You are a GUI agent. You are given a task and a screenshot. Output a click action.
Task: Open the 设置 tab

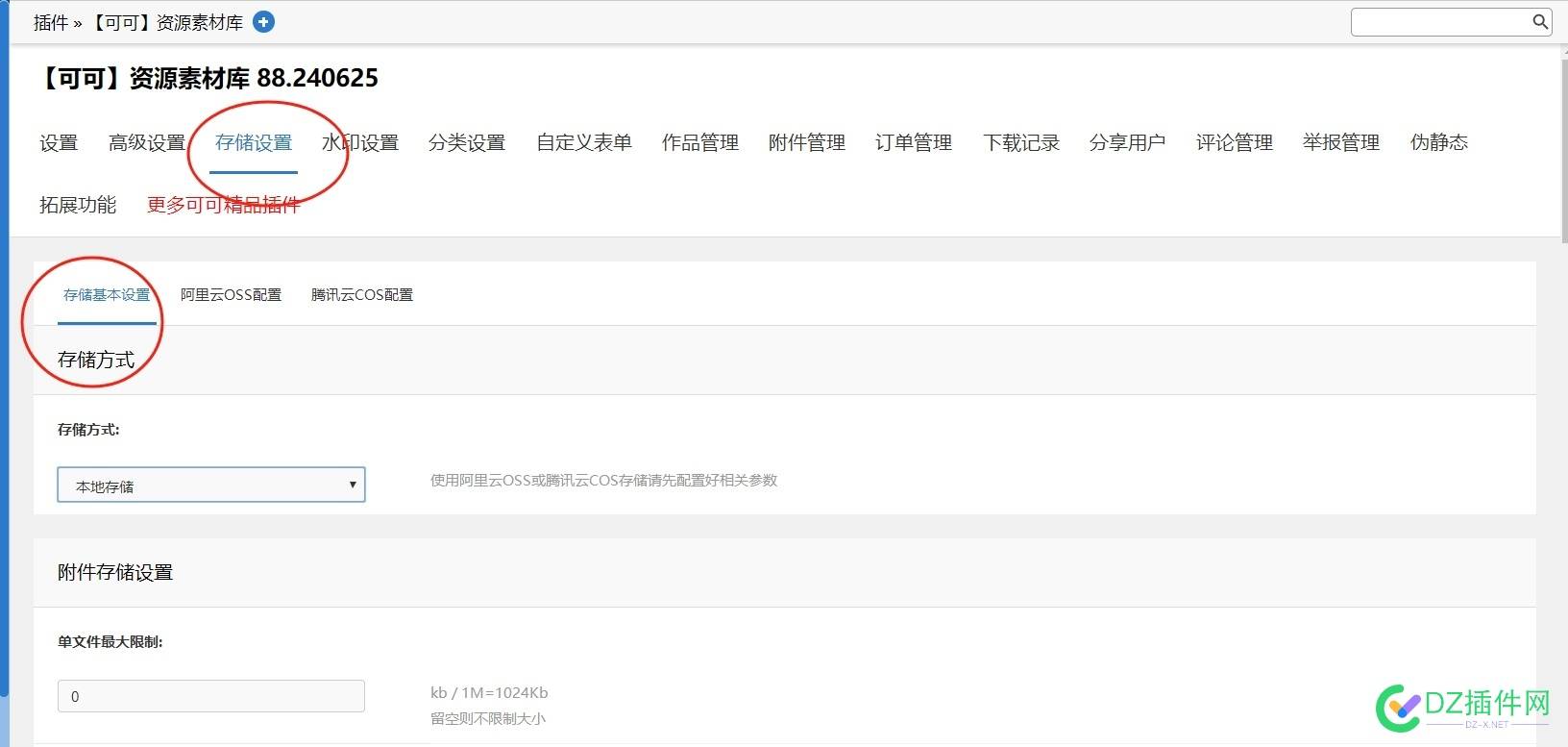(59, 143)
